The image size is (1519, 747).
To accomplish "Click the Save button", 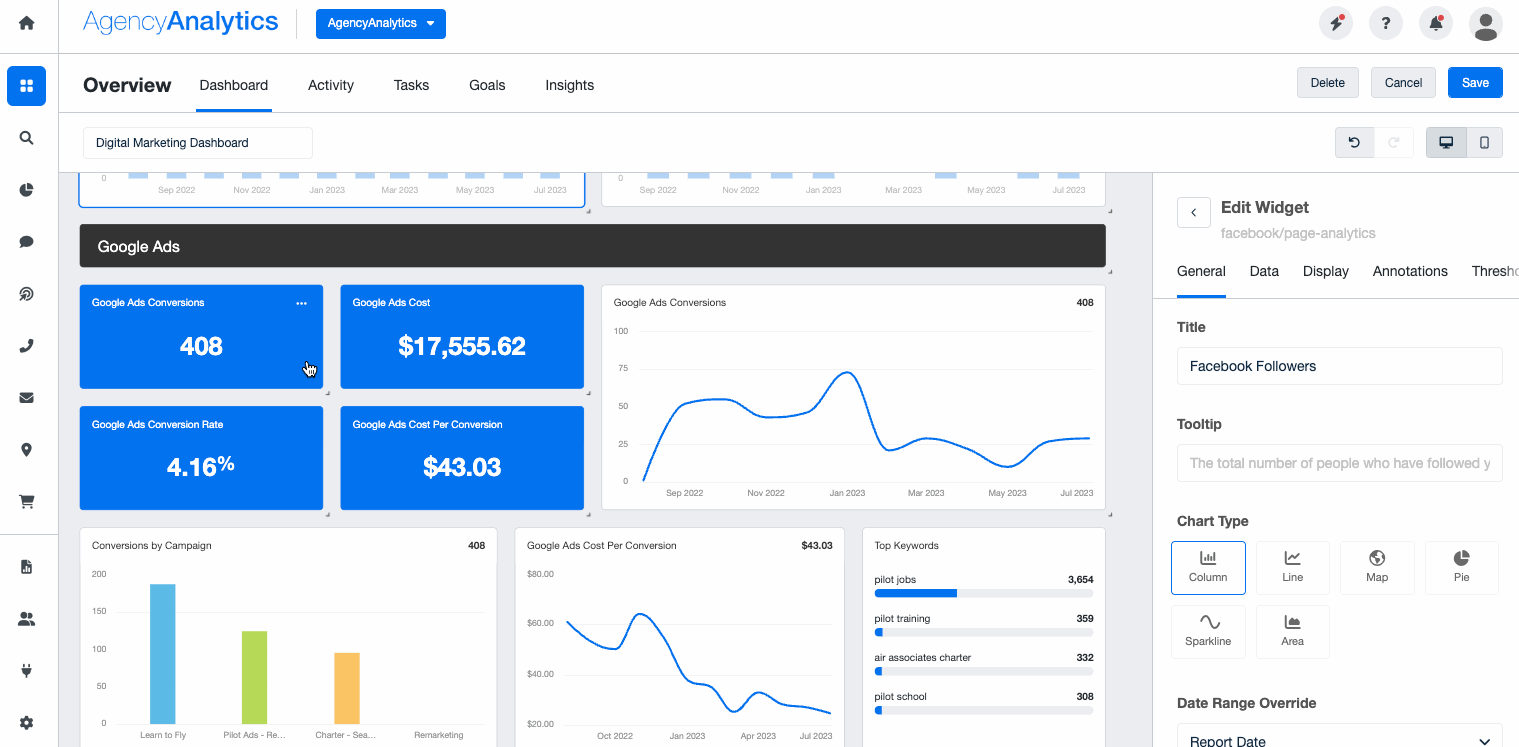I will (1475, 83).
